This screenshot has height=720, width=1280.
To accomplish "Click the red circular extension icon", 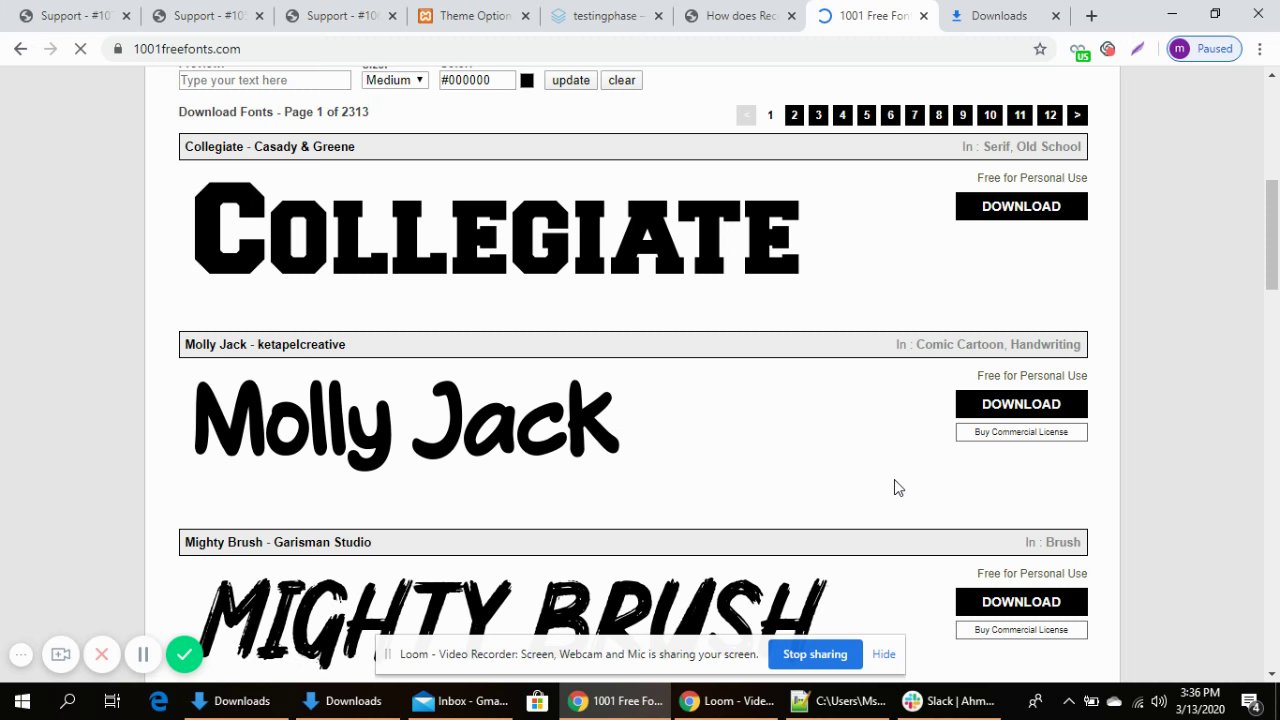I will 1108,49.
